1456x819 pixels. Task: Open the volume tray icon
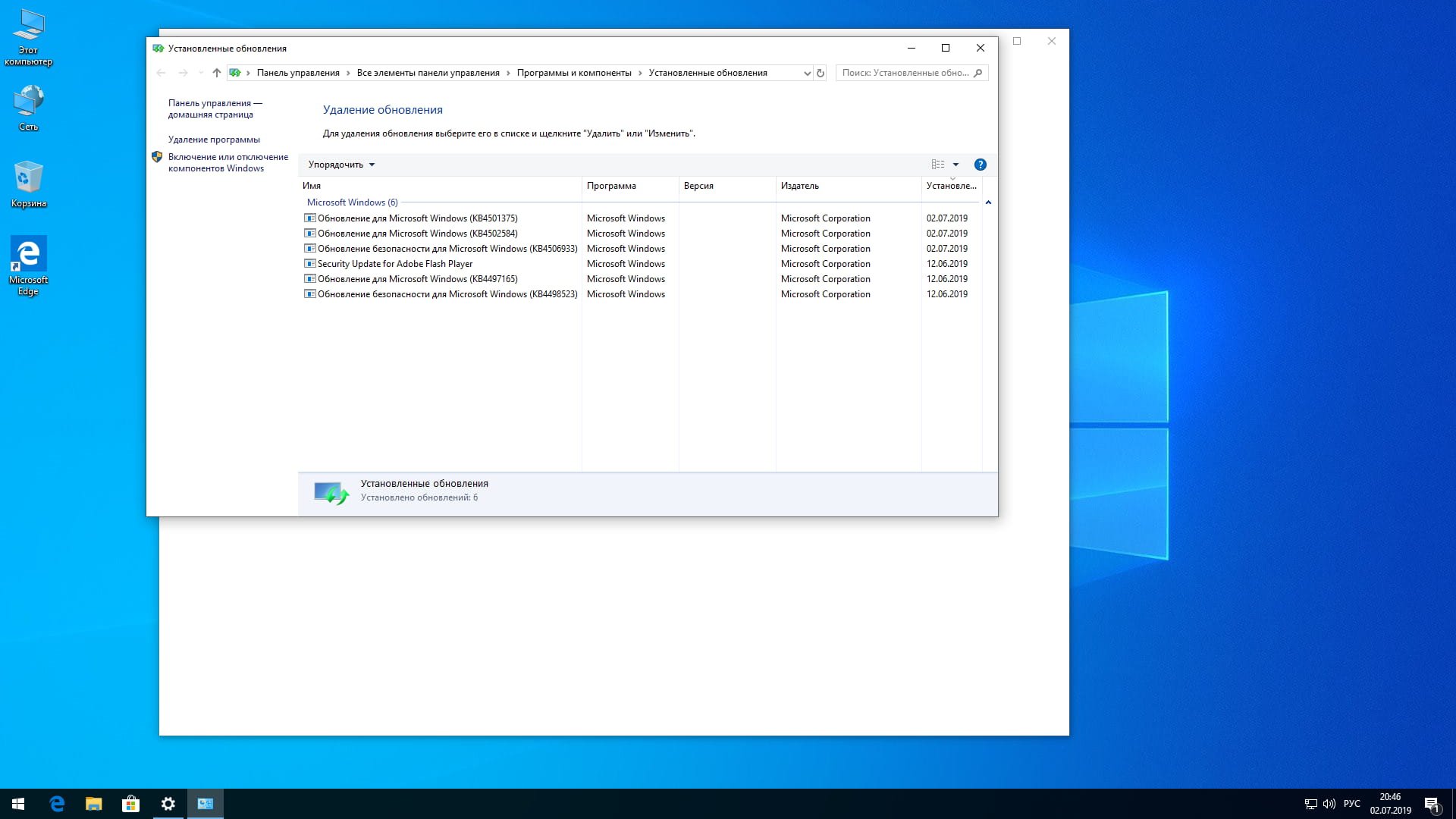click(1329, 804)
